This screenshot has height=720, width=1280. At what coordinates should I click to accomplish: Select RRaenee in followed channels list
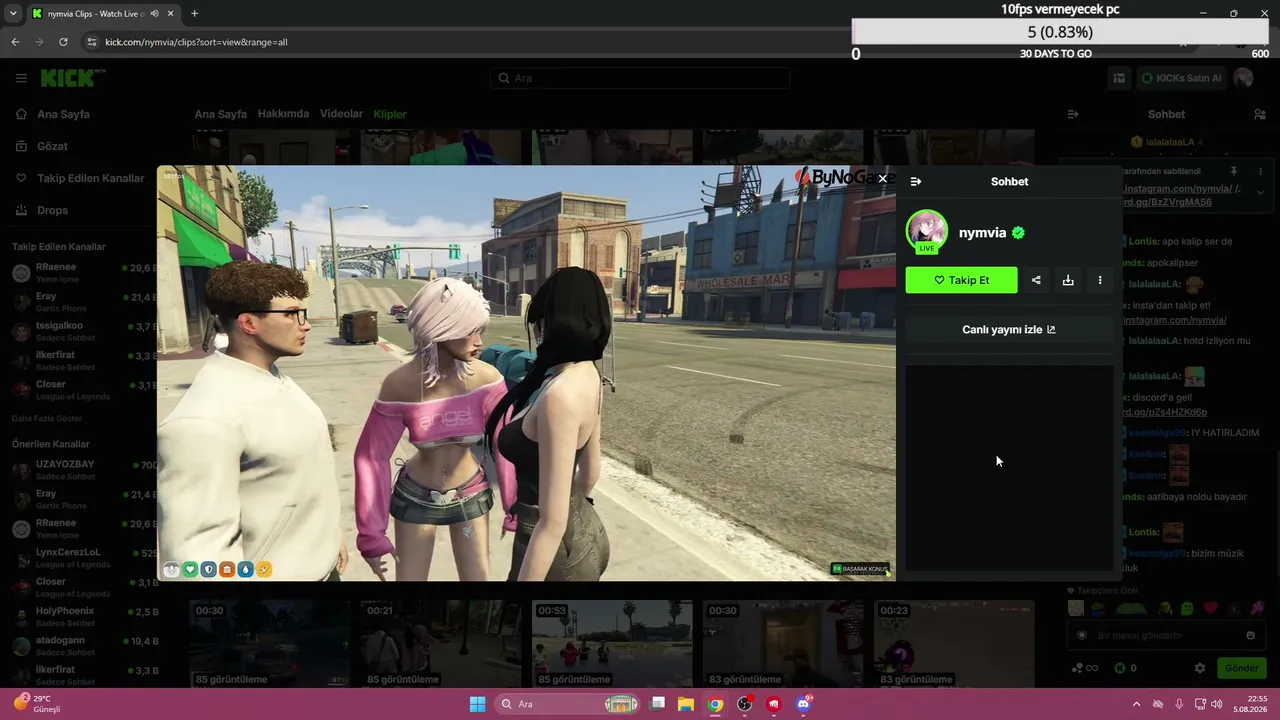(x=84, y=273)
